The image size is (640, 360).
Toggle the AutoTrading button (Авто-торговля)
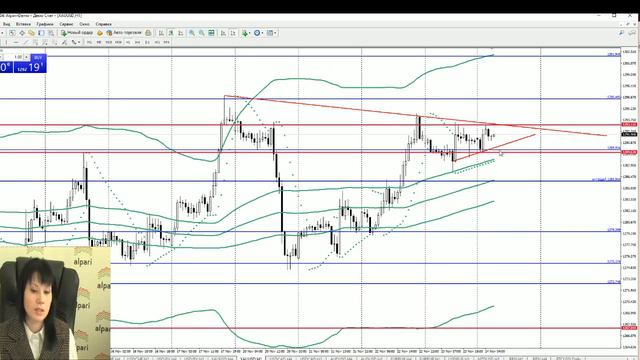tap(124, 33)
